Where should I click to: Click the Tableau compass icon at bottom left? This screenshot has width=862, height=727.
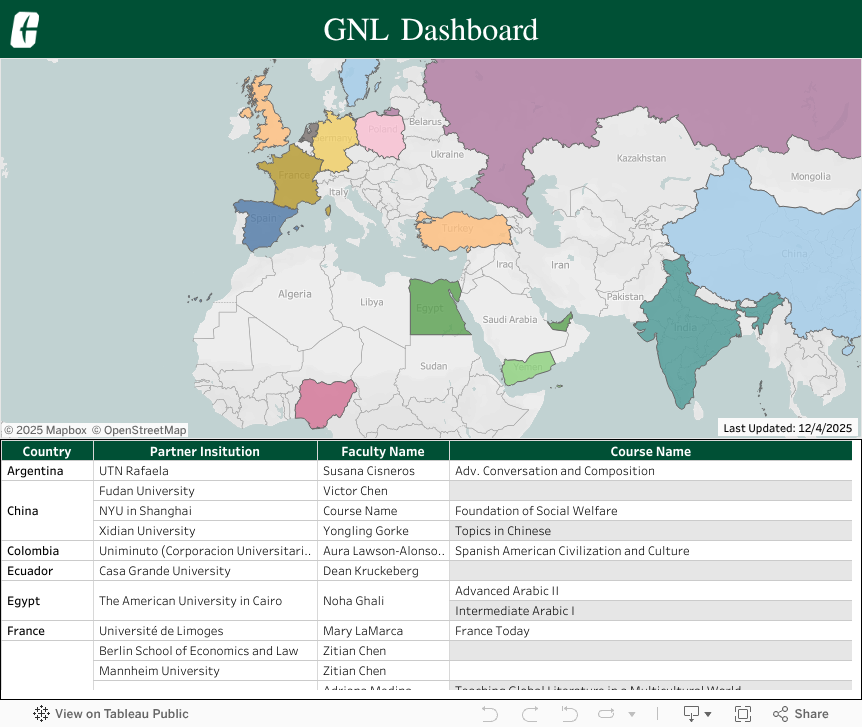click(42, 713)
